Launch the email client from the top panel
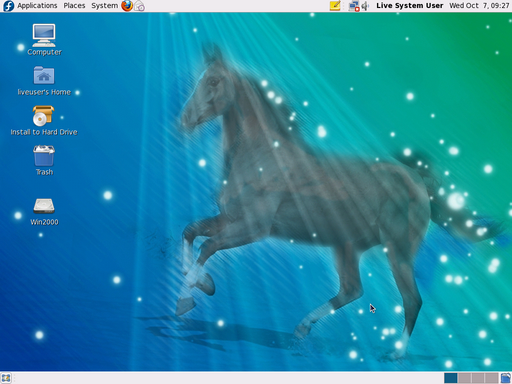512x384 pixels. 139,6
